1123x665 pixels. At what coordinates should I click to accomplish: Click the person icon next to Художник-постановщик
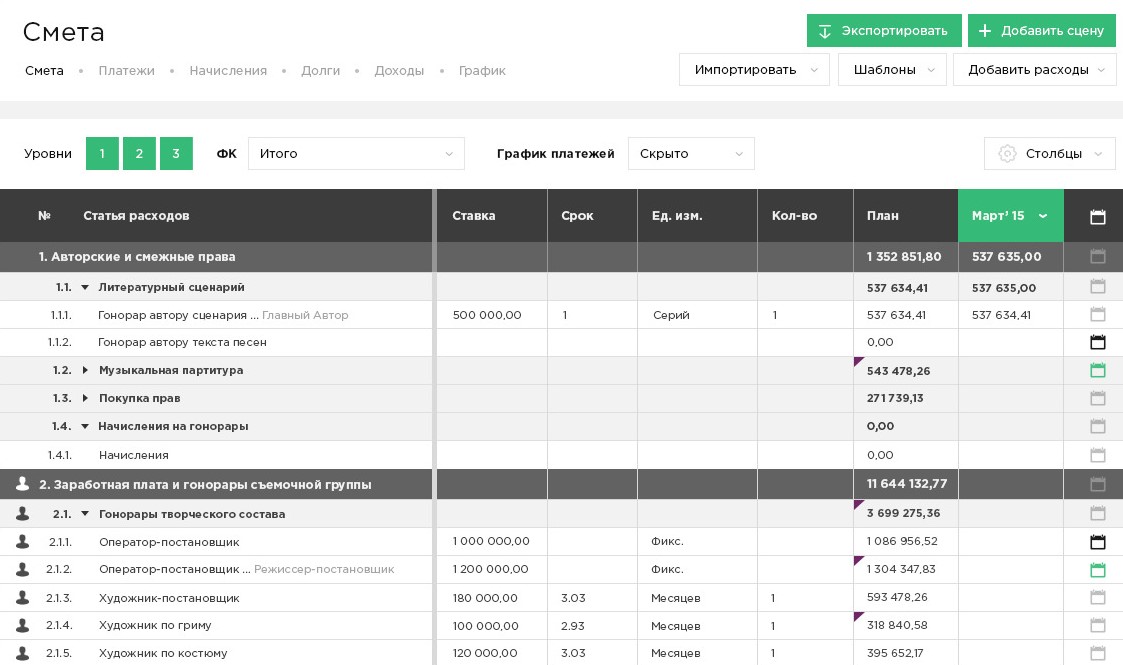tap(22, 598)
